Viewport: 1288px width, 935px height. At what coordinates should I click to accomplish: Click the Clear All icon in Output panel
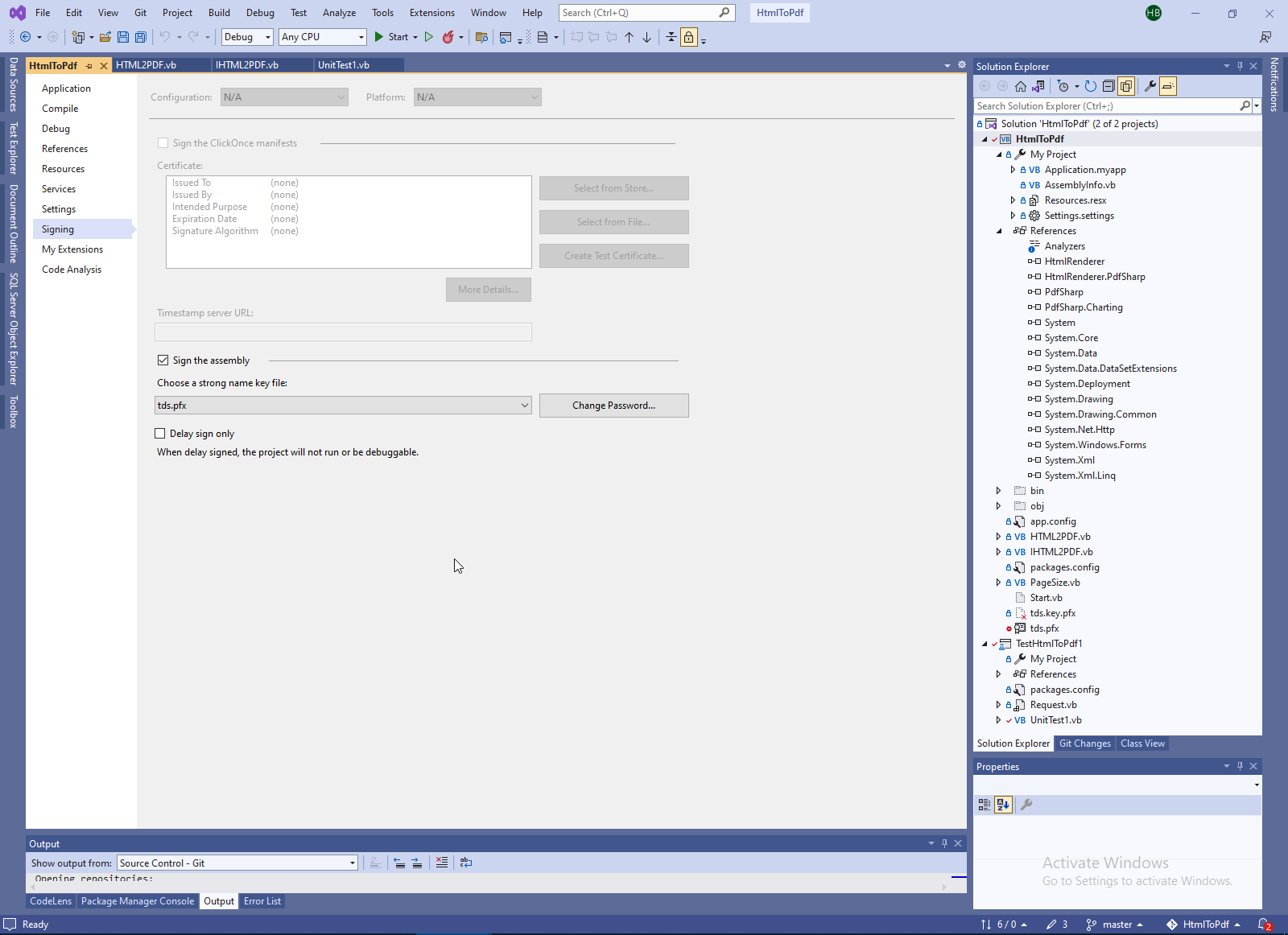(x=442, y=863)
